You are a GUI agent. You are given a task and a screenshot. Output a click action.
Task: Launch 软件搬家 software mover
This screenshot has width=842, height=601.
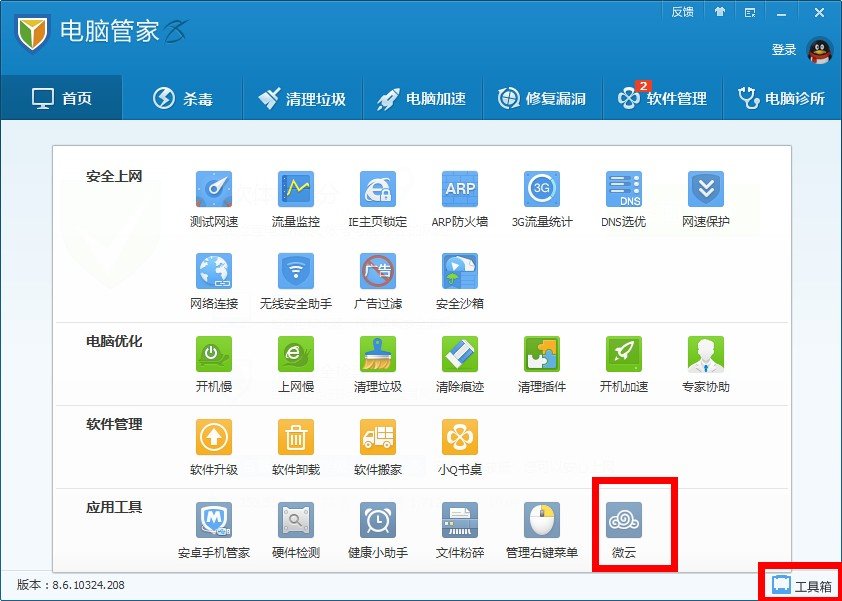pos(376,445)
